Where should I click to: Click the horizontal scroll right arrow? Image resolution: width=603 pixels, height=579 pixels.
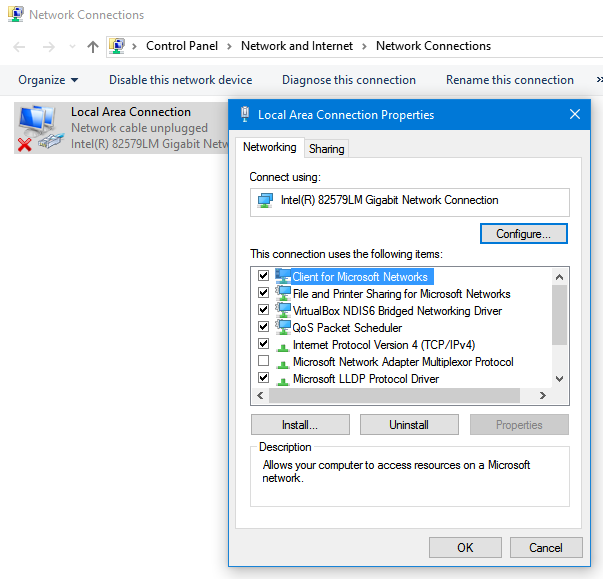[543, 395]
